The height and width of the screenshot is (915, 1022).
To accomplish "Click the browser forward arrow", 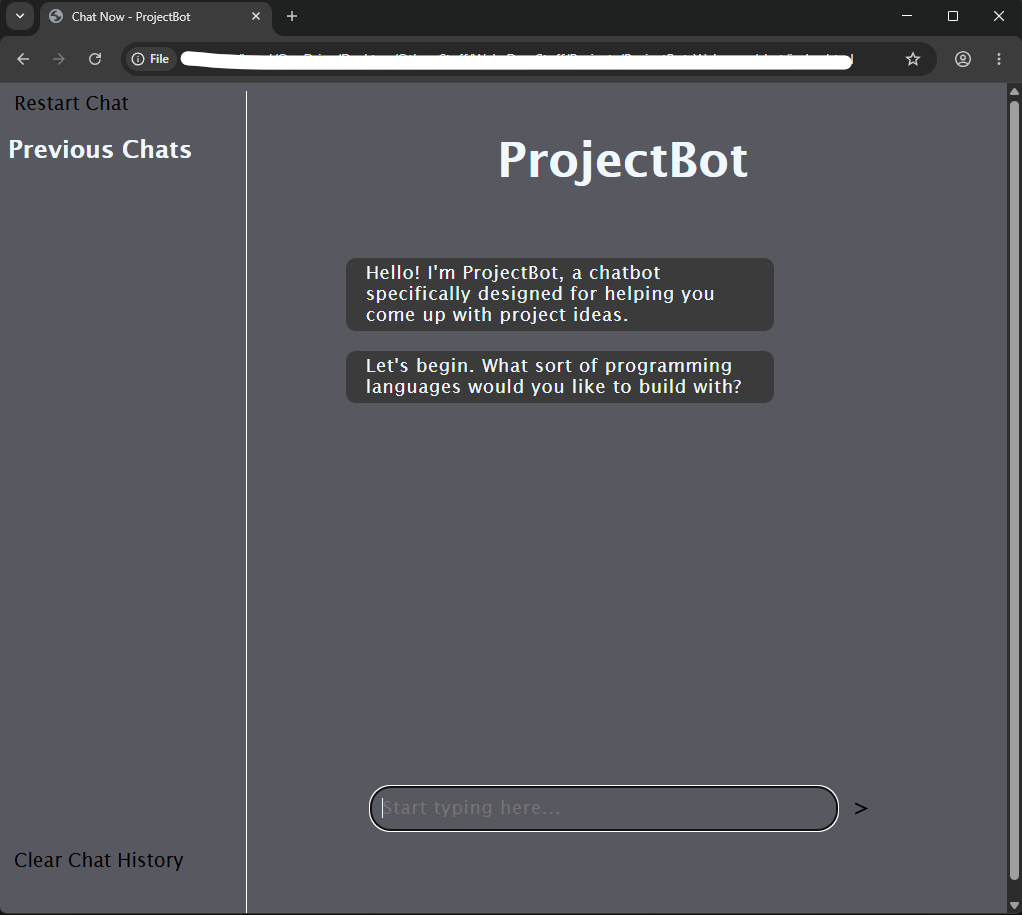I will point(59,59).
